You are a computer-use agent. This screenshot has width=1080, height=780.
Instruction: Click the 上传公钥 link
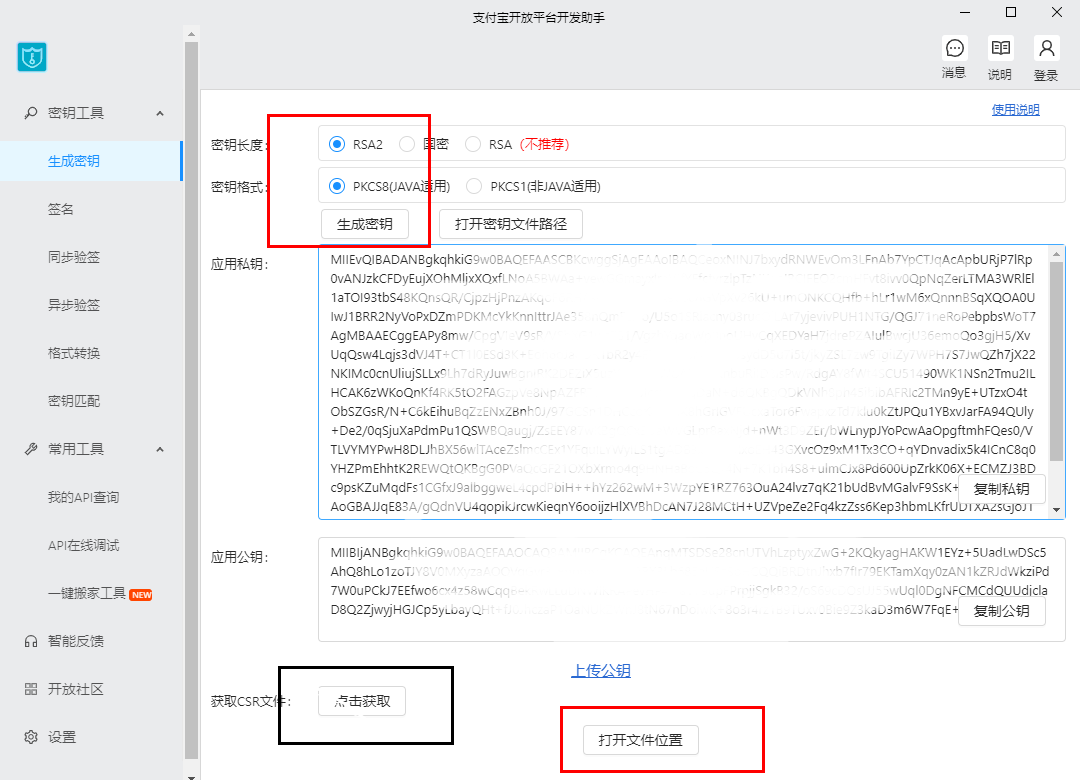click(x=601, y=670)
